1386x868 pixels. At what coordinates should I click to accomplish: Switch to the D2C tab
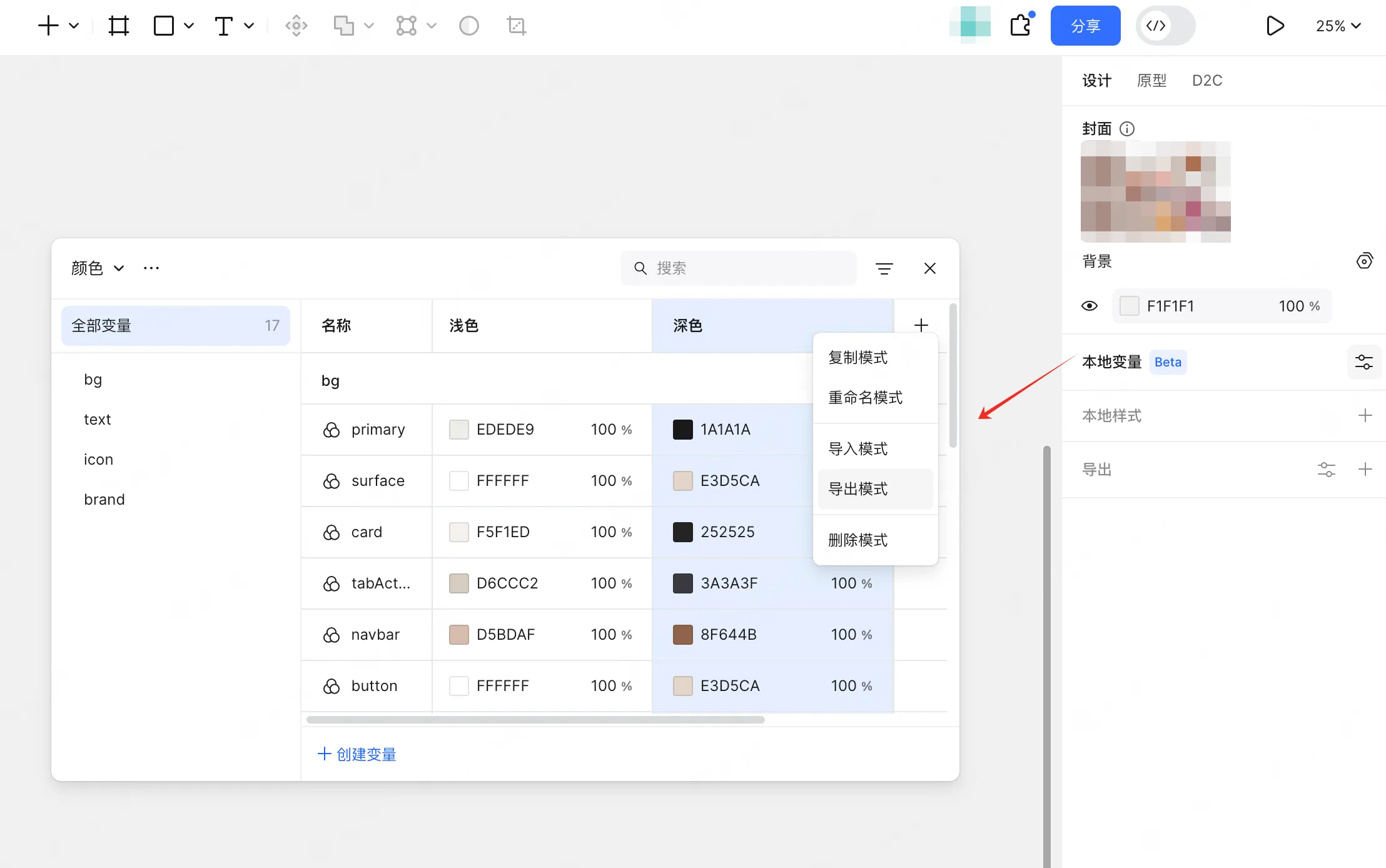1207,80
